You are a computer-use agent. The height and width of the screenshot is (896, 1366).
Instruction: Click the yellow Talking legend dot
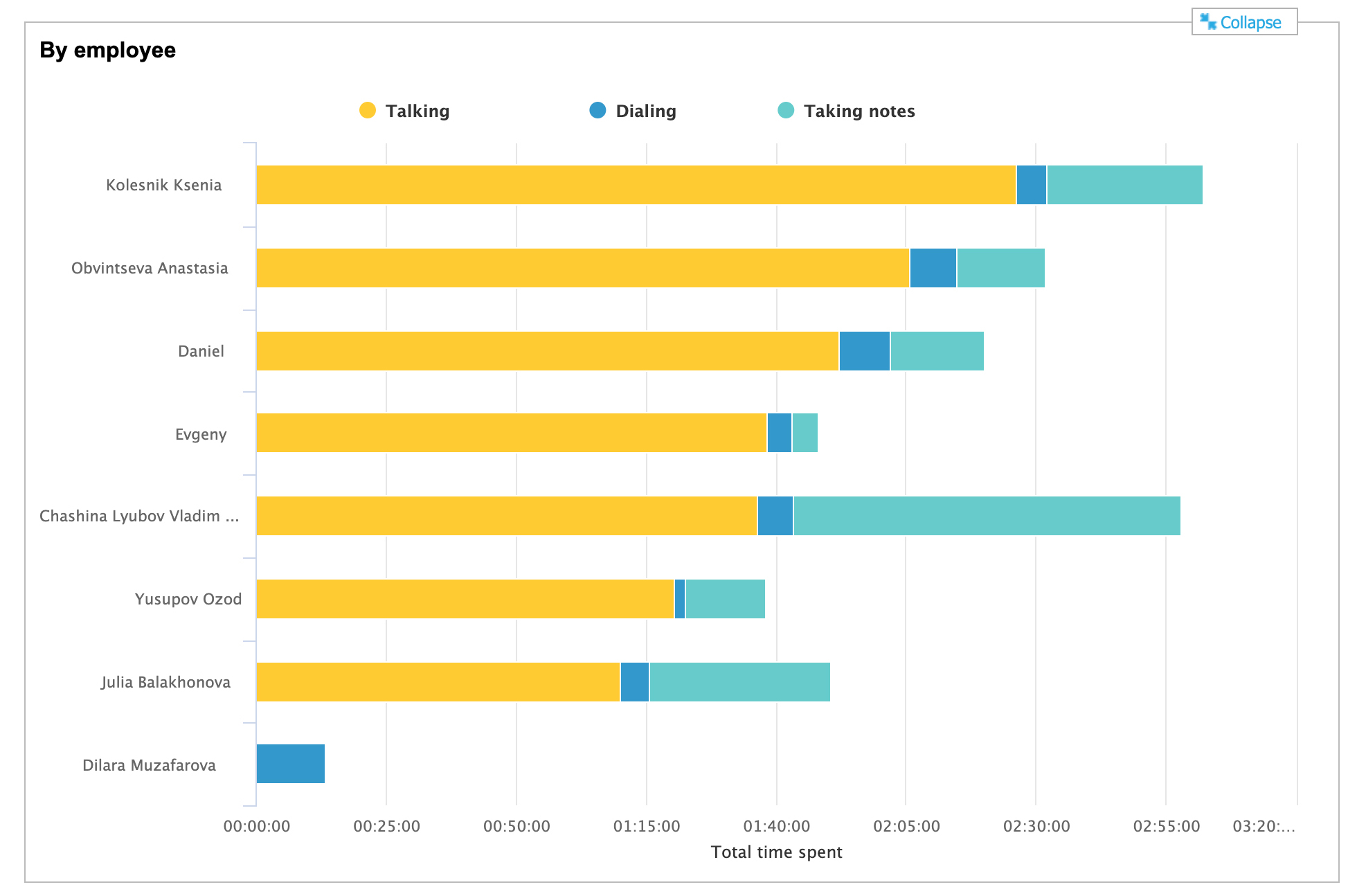tap(368, 110)
